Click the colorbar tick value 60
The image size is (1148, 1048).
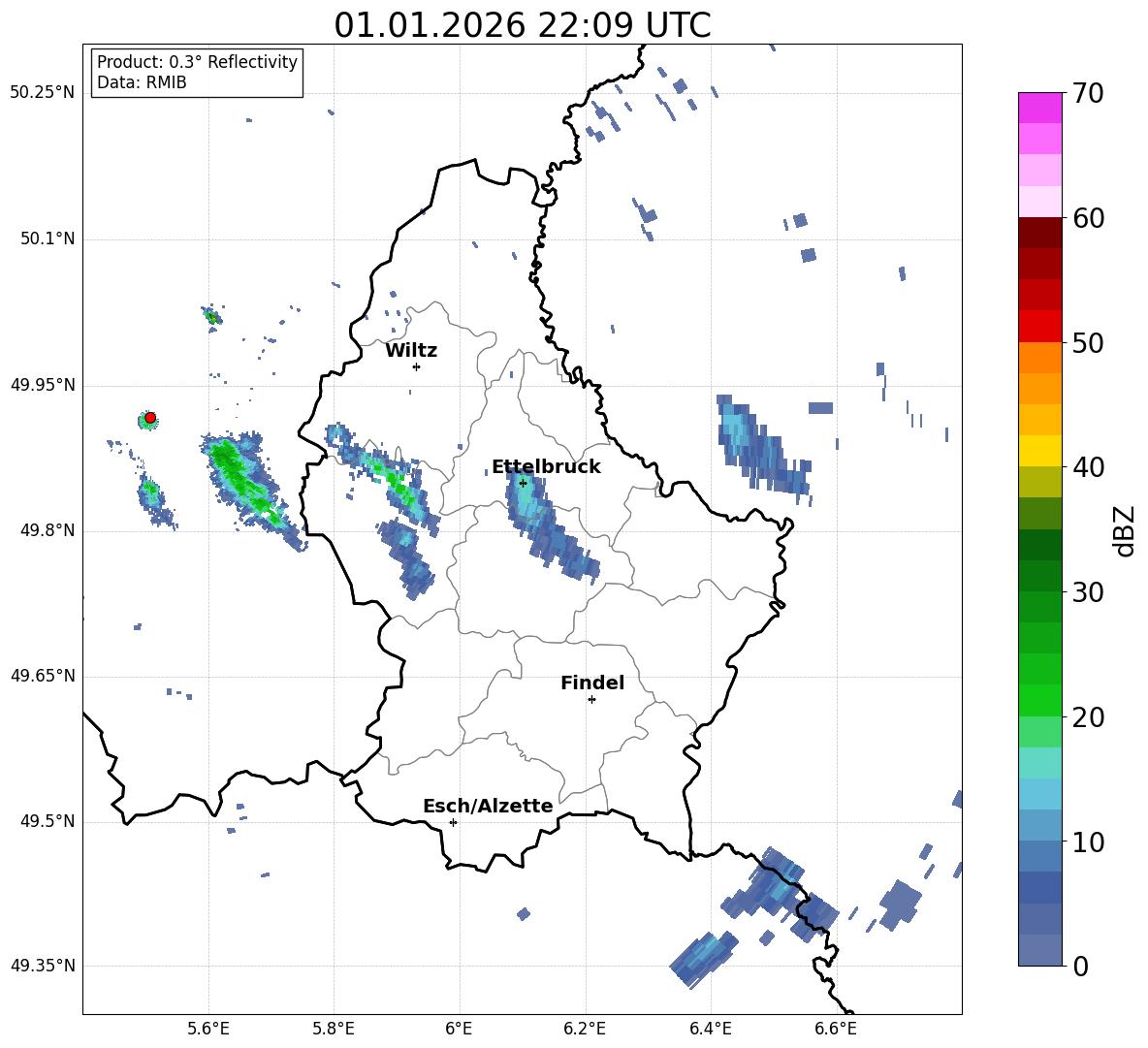coord(1088,218)
